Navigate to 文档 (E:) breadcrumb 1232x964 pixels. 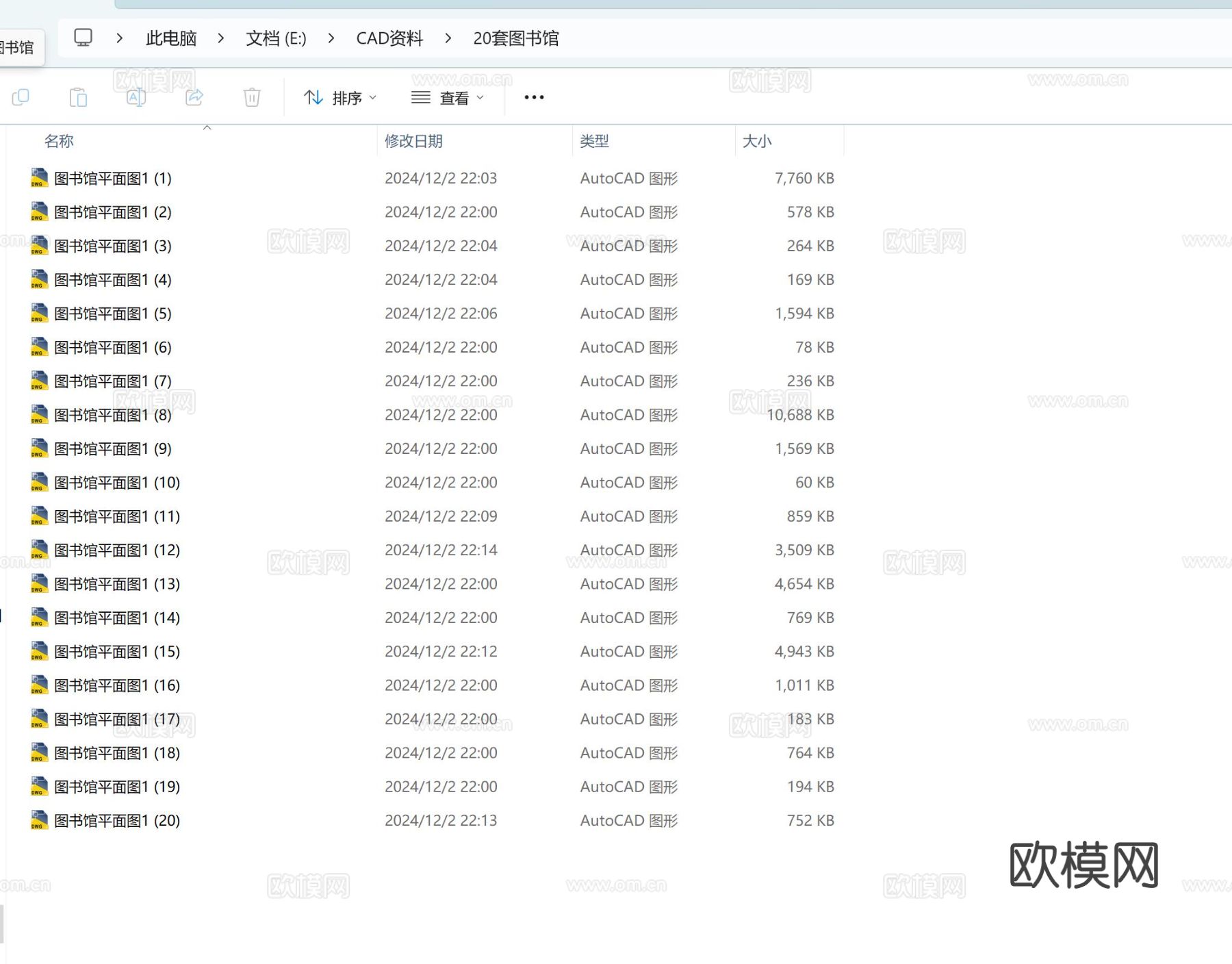pos(277,38)
